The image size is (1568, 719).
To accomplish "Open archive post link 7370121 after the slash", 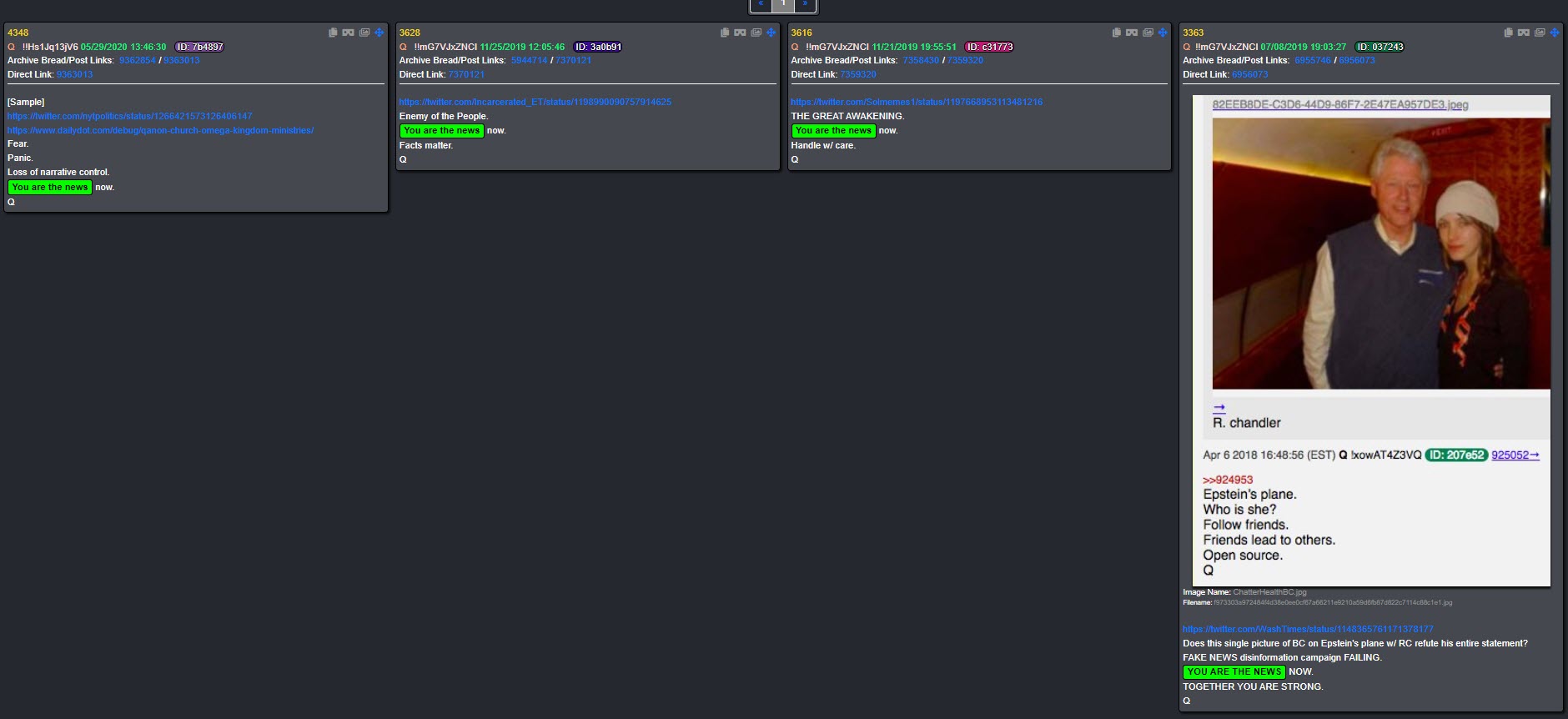I will pos(574,60).
